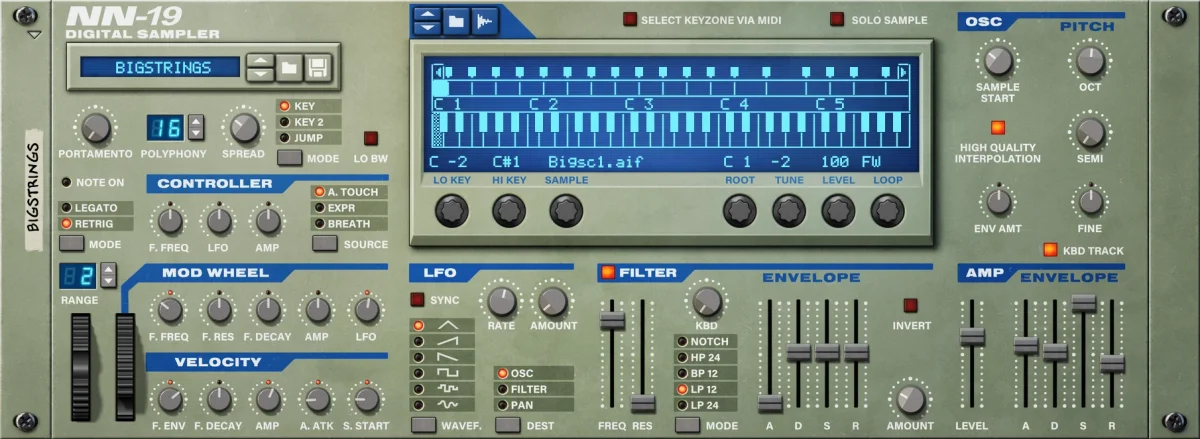Click the filter FREQ slider

tap(611, 319)
